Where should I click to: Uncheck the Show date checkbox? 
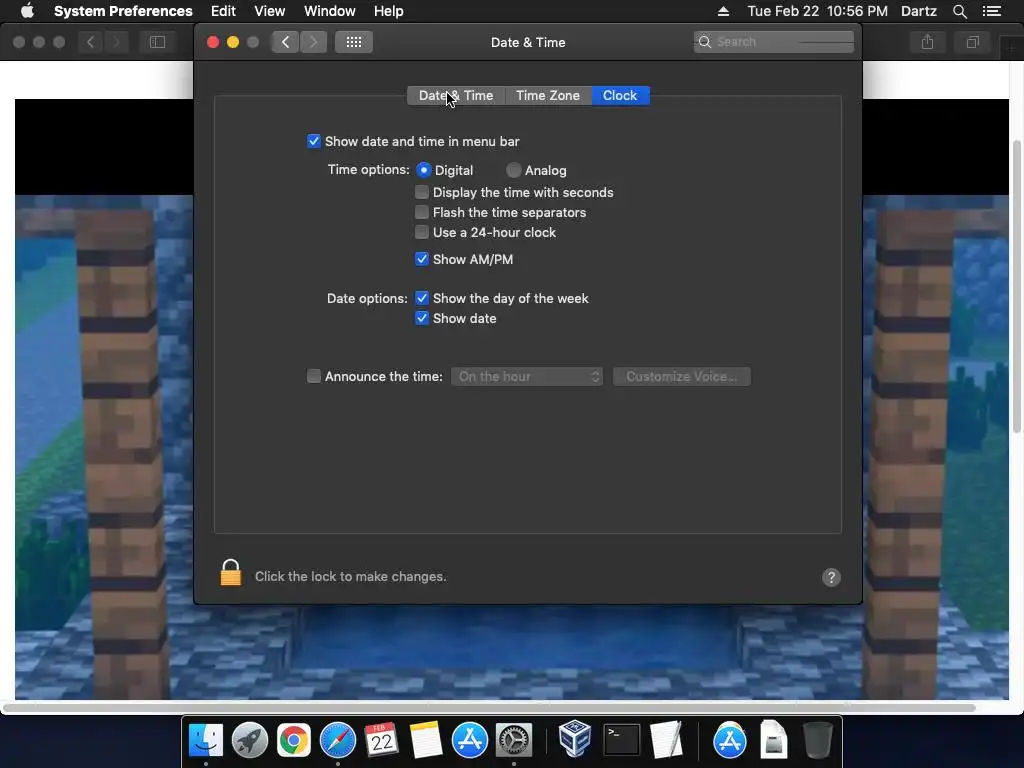coord(422,318)
